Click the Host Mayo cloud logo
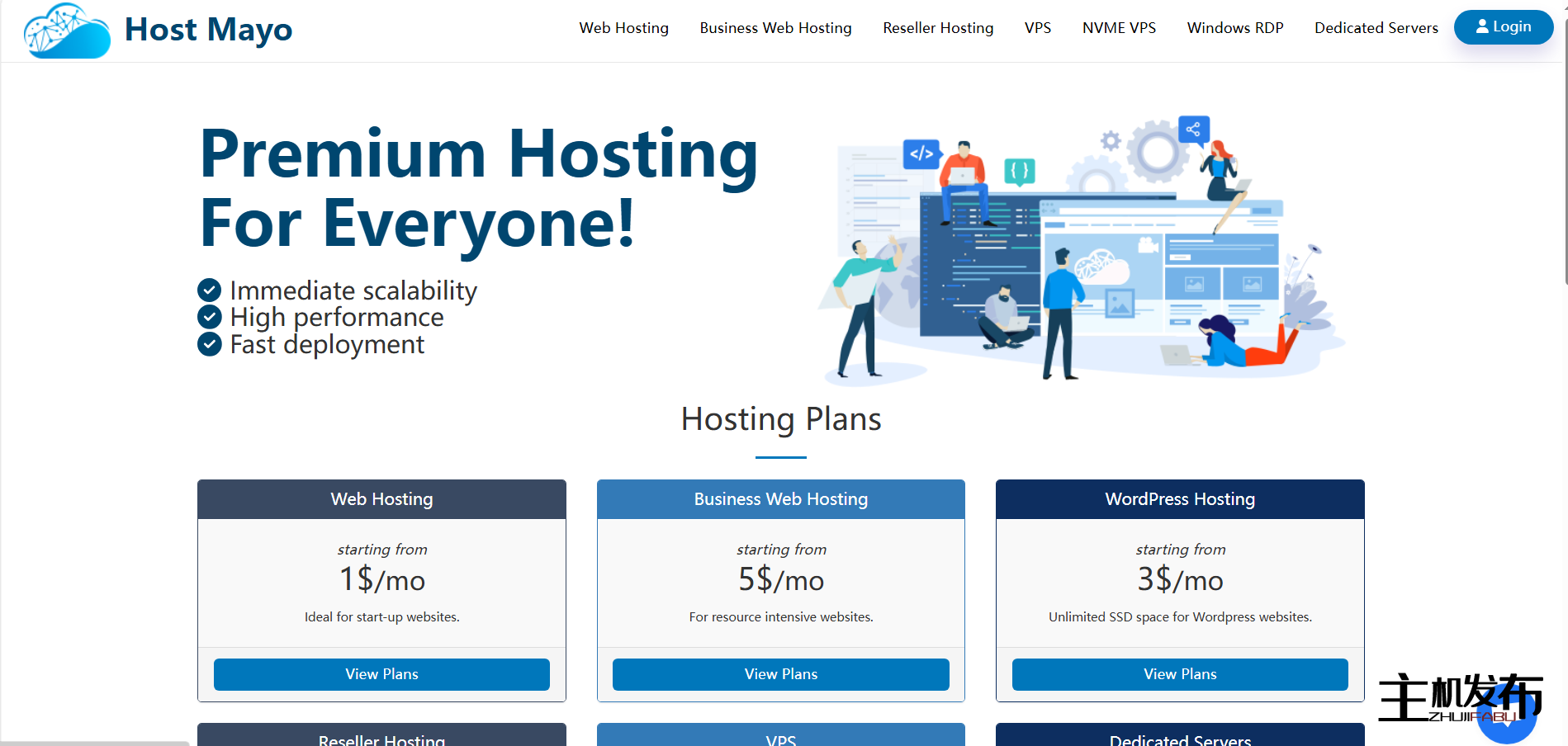The image size is (1568, 746). coord(67,31)
